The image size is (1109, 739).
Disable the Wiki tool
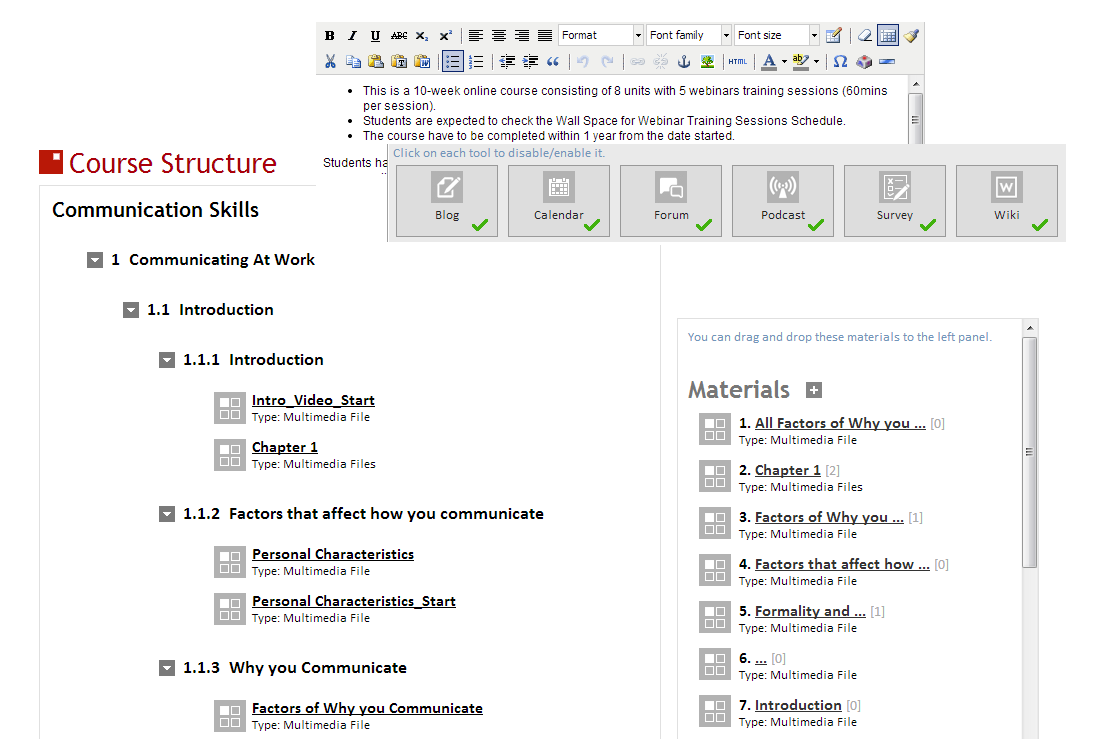(1007, 201)
